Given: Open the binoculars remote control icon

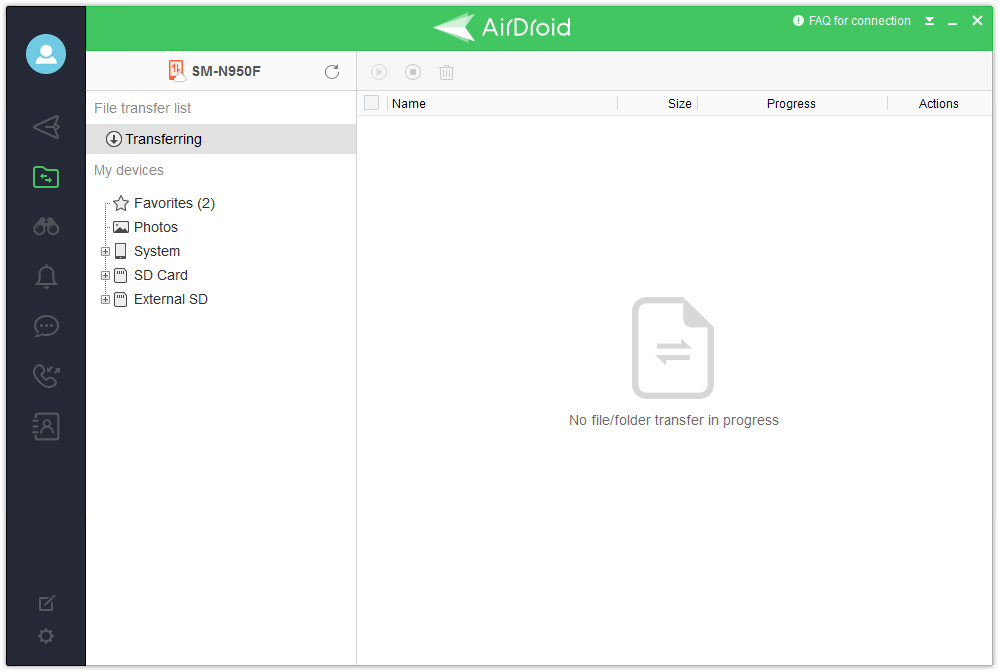Looking at the screenshot, I should 46,227.
